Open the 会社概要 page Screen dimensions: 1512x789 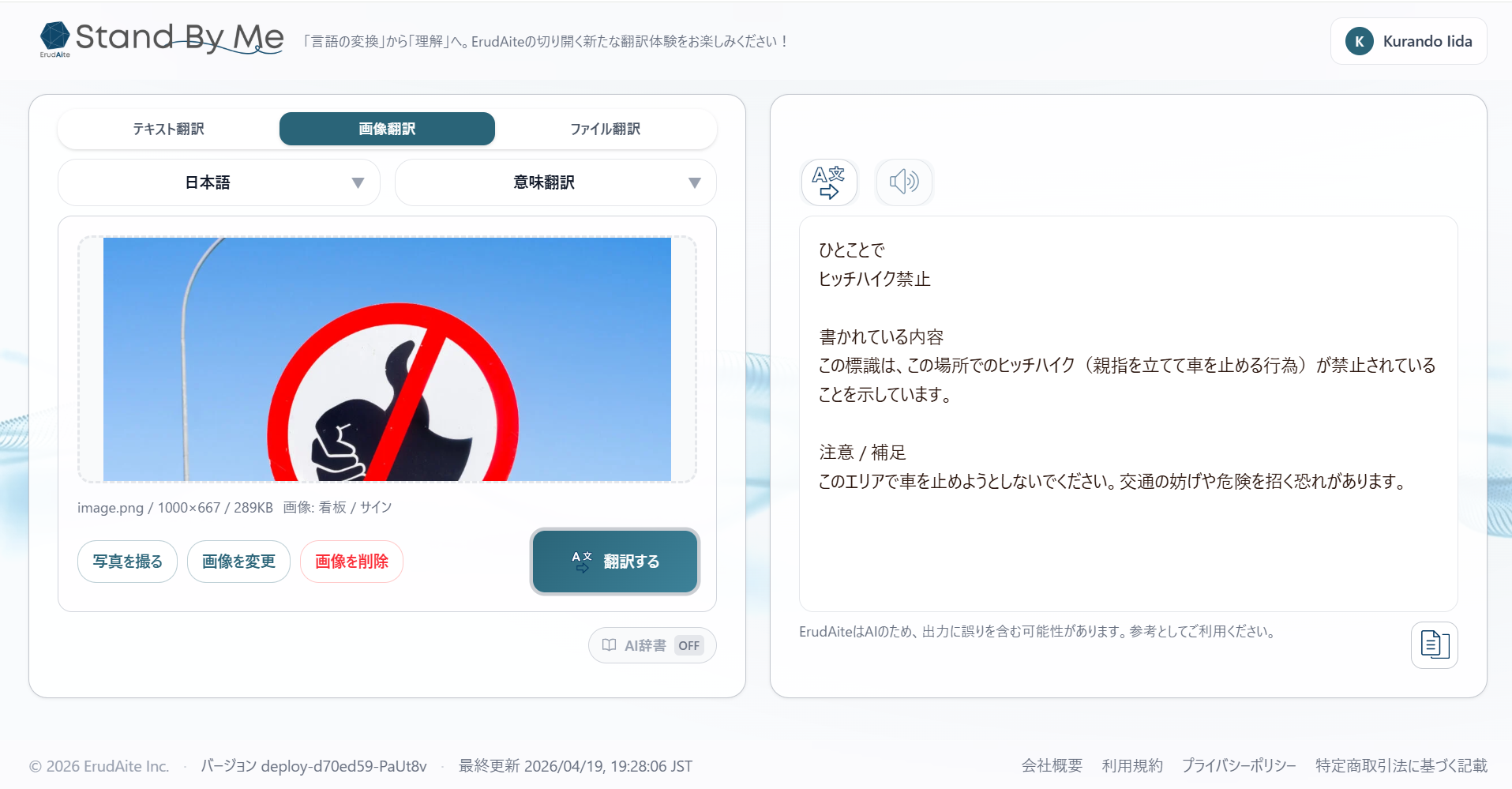tap(1052, 765)
